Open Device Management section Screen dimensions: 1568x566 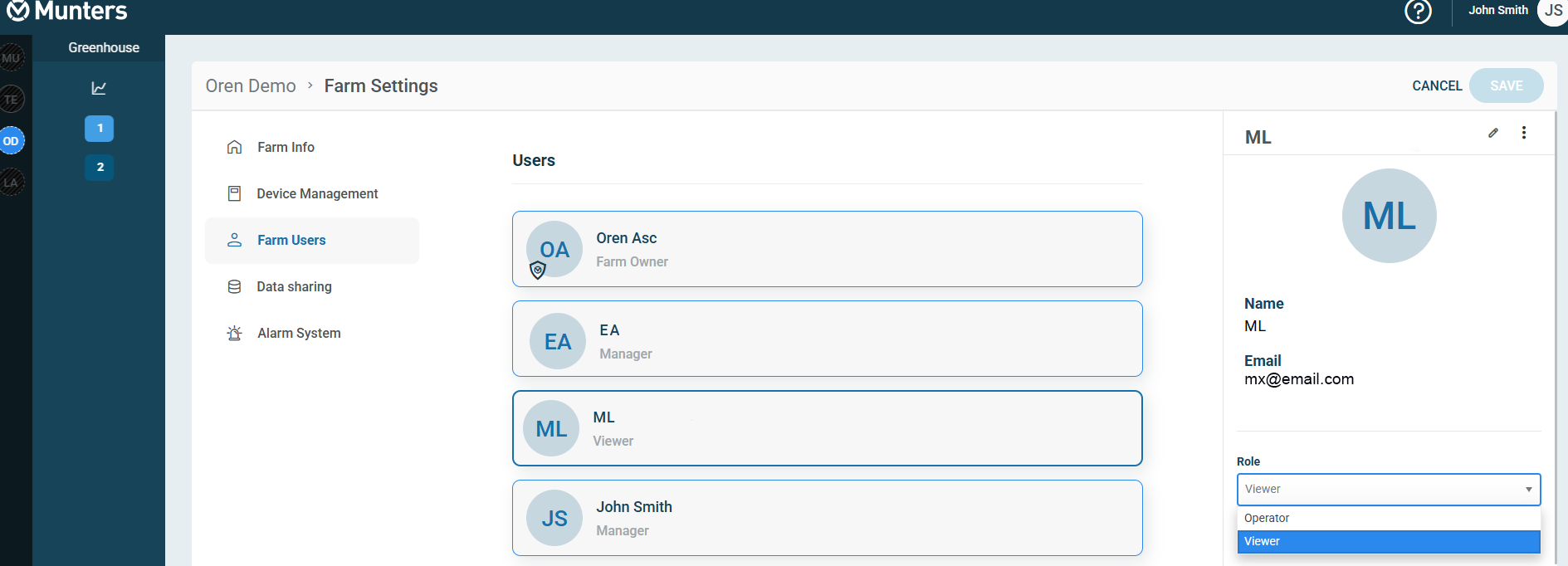317,193
